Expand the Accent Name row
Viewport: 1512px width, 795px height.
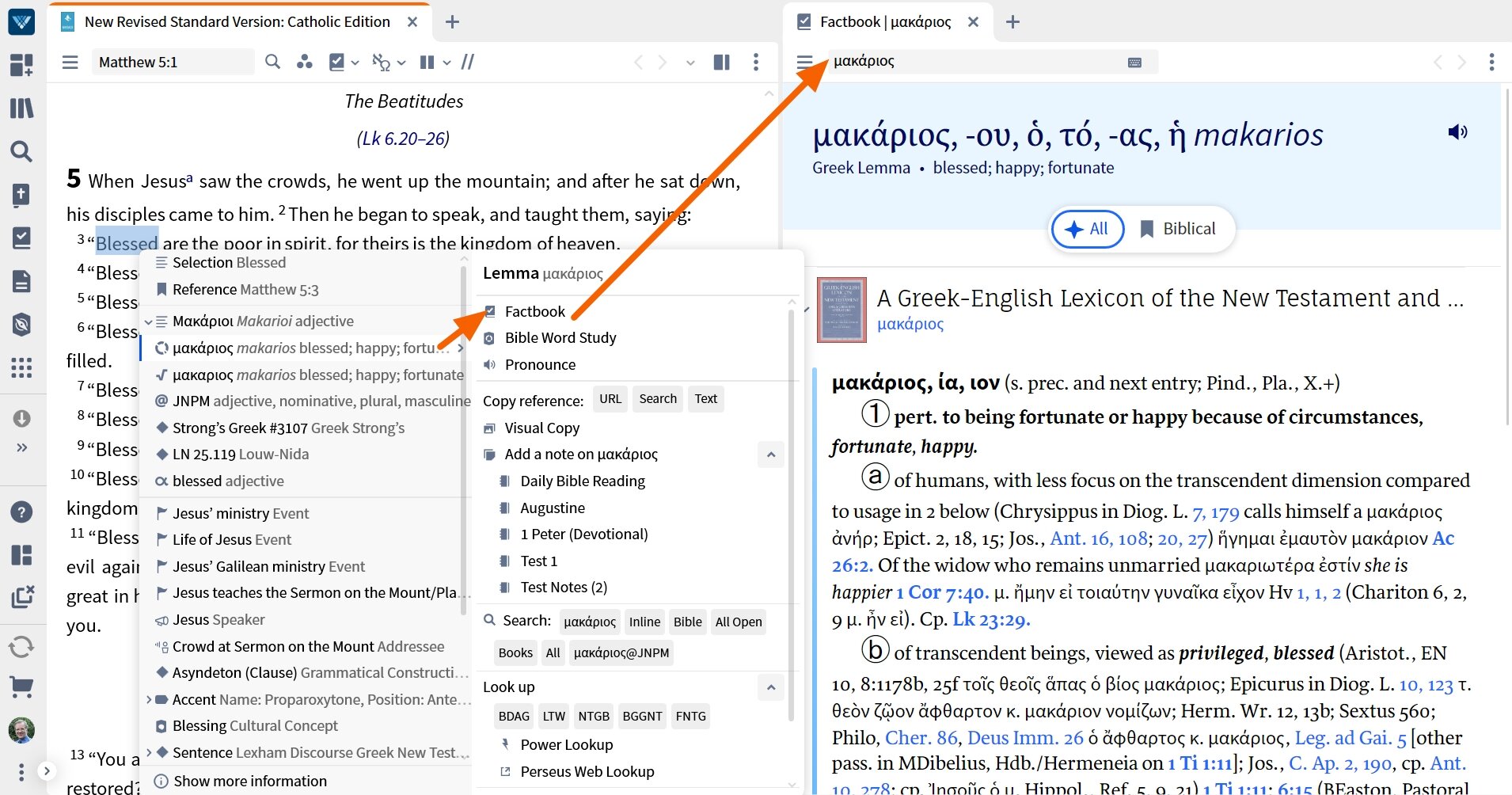click(x=148, y=700)
